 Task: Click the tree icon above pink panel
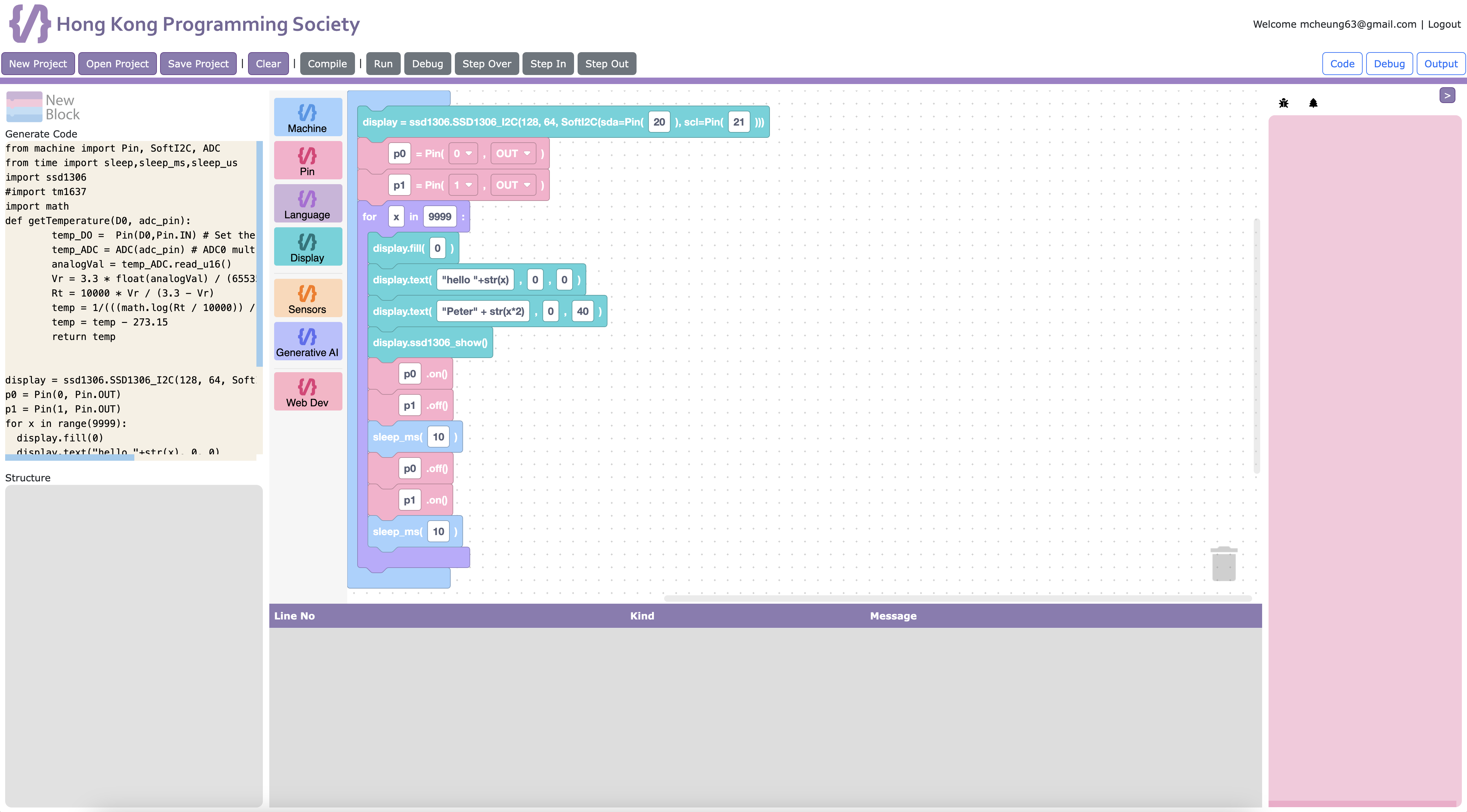coord(1313,103)
